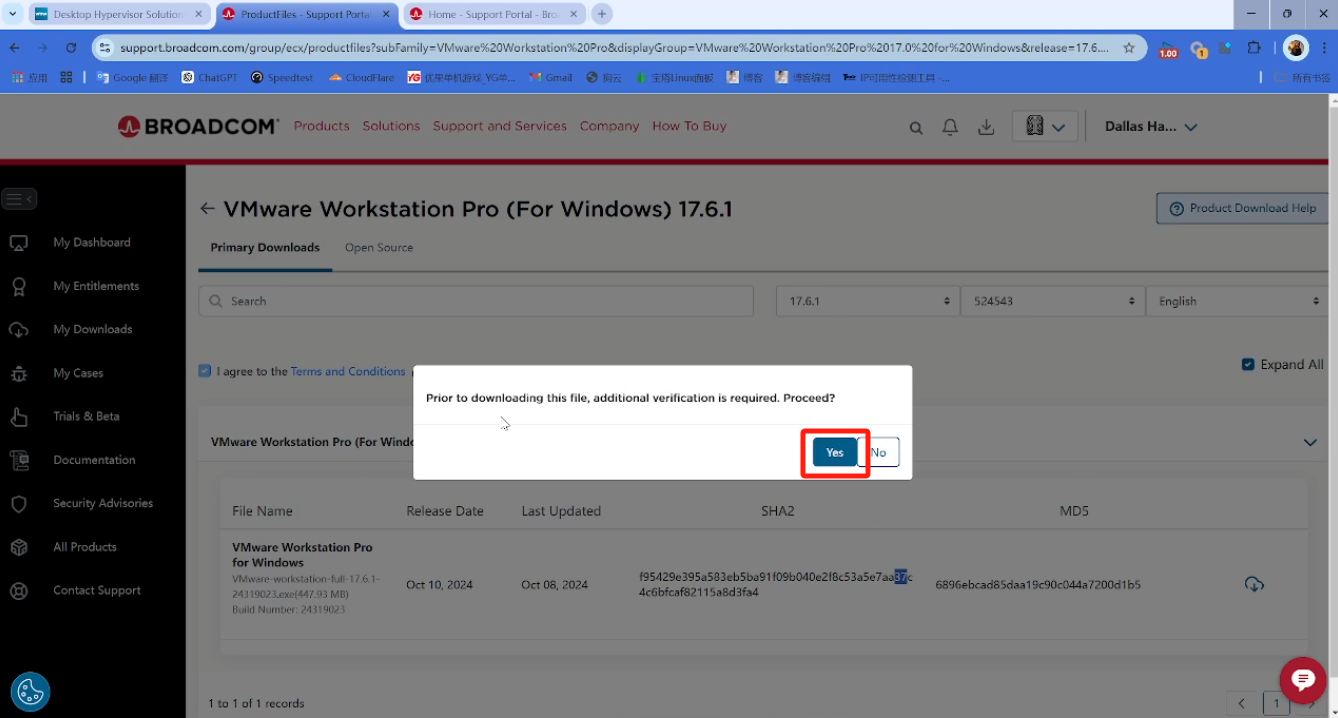Open the apps grid bookmark icon
Image resolution: width=1338 pixels, height=718 pixels.
(x=66, y=77)
